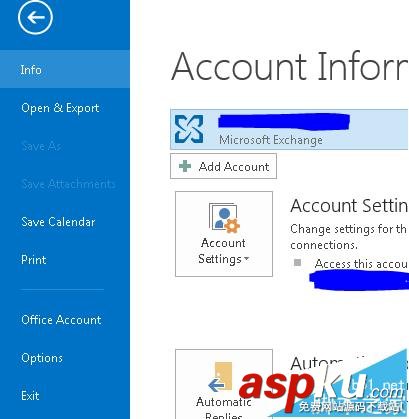Click the Save As menu item
Image resolution: width=409 pixels, height=419 pixels.
pos(41,146)
